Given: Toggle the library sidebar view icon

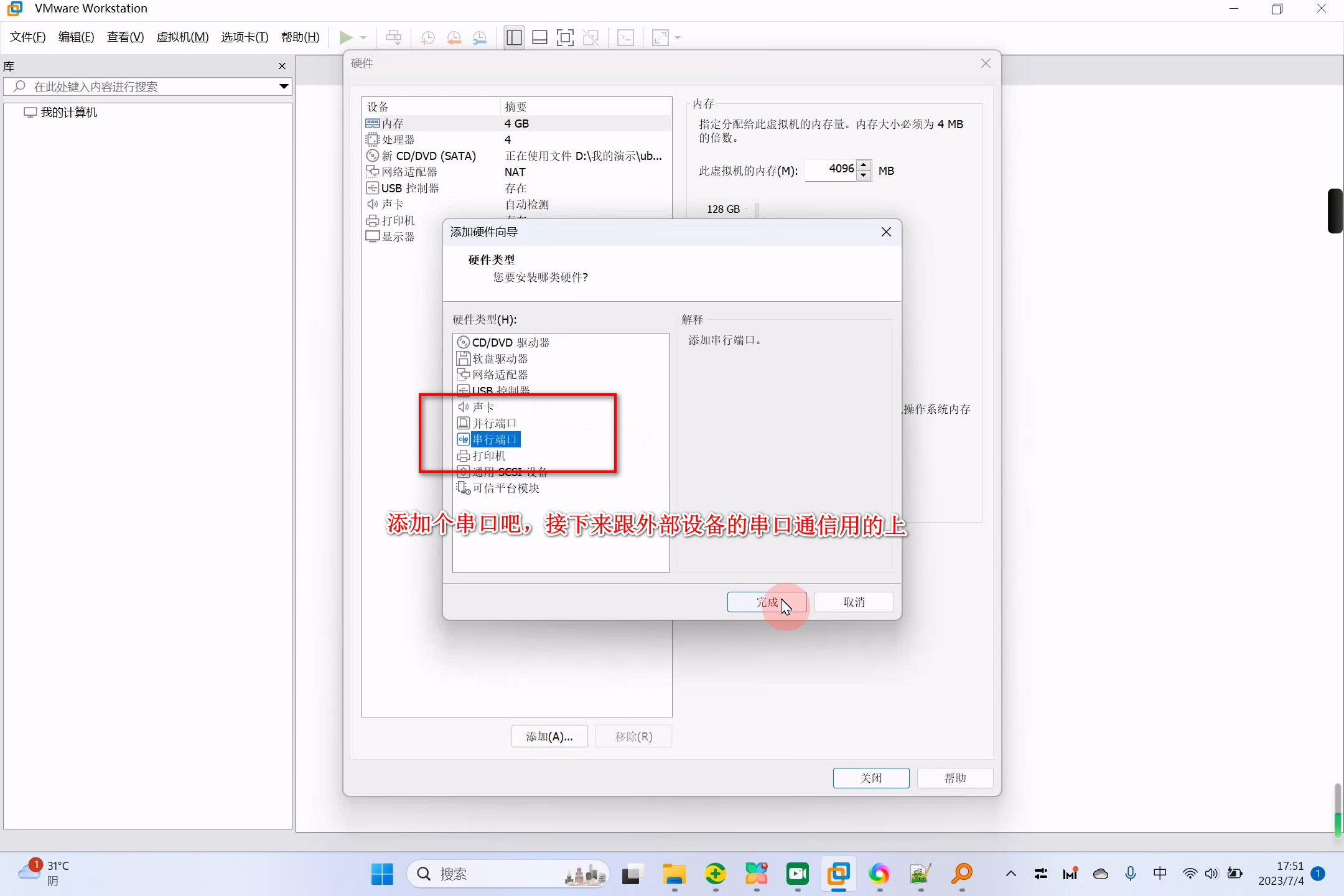Looking at the screenshot, I should 514,38.
